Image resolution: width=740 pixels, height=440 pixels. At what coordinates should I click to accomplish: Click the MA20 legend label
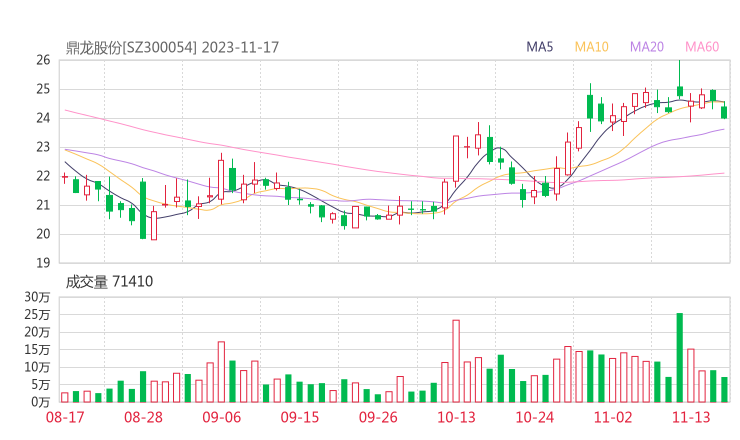[647, 47]
